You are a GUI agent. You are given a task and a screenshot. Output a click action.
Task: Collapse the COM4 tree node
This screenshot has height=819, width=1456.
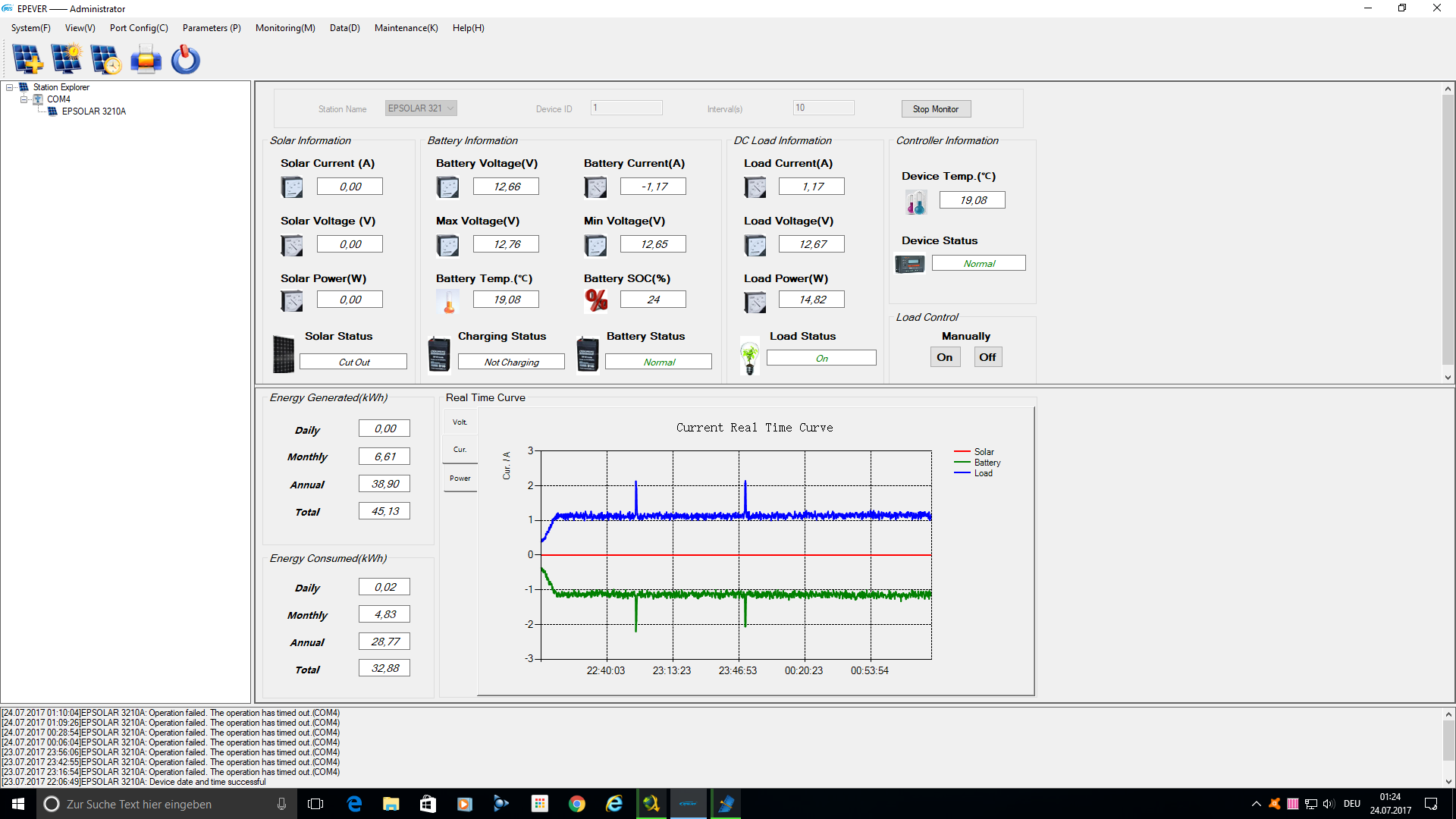(x=24, y=99)
